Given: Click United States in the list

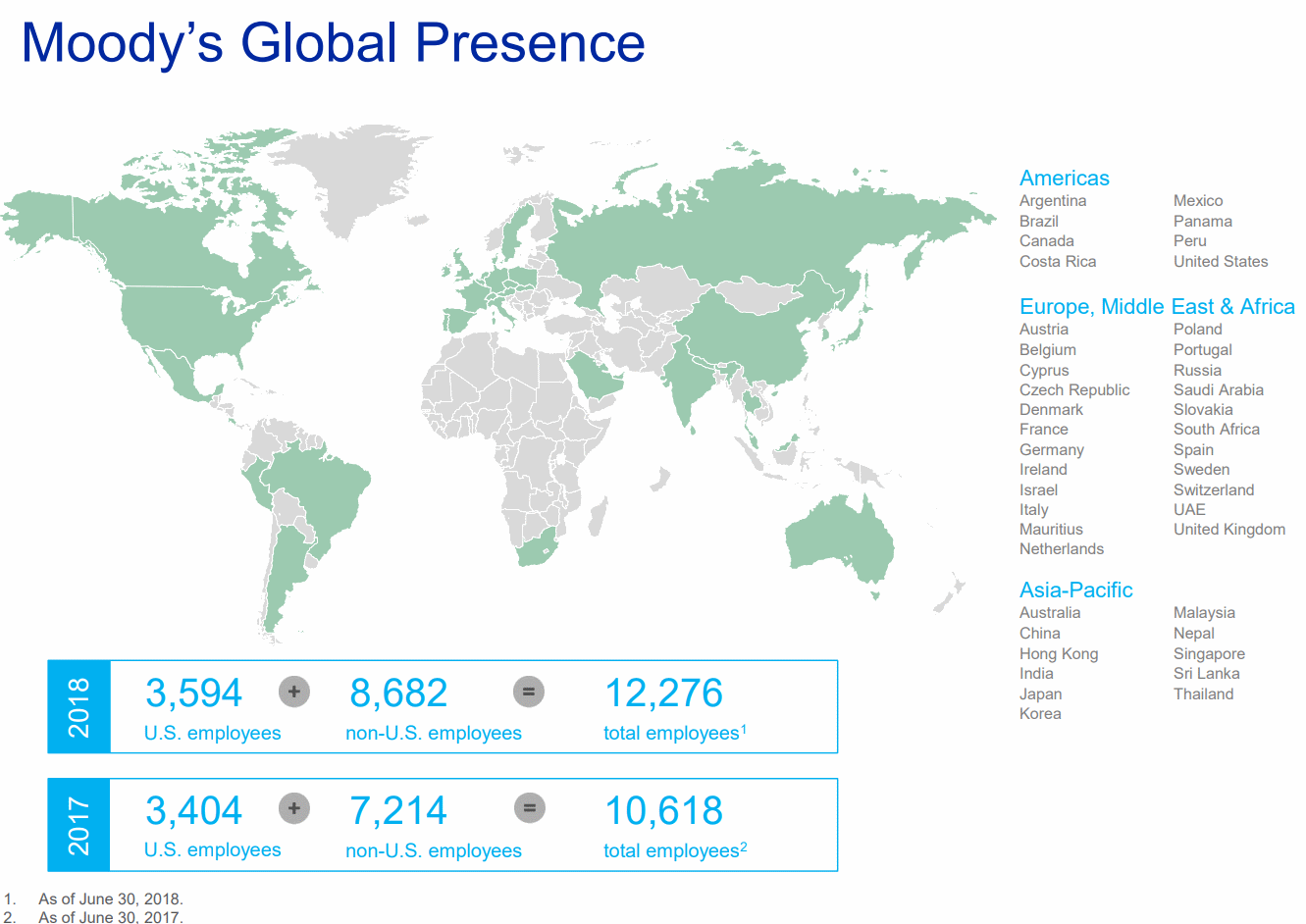Looking at the screenshot, I should [x=1221, y=262].
